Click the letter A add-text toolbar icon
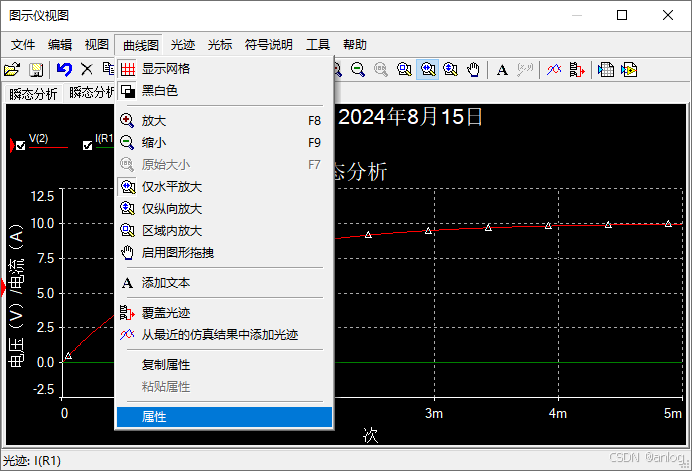Image resolution: width=692 pixels, height=471 pixels. (x=502, y=70)
